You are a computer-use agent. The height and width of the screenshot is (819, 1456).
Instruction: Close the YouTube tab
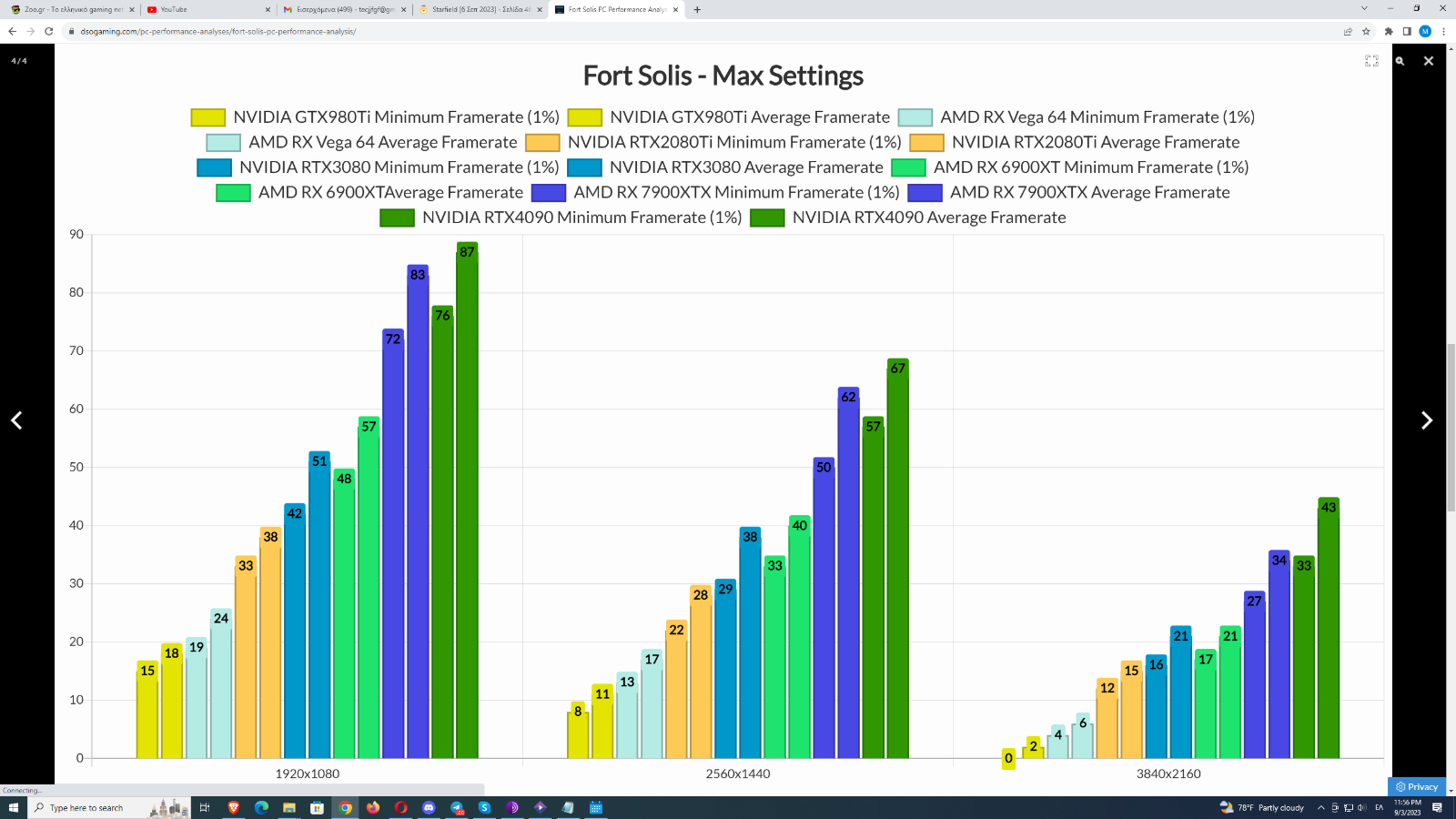pos(268,10)
